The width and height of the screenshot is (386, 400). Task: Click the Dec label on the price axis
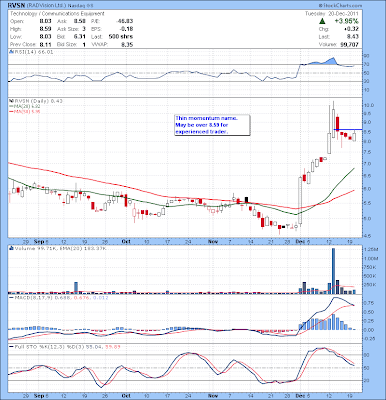point(300,241)
